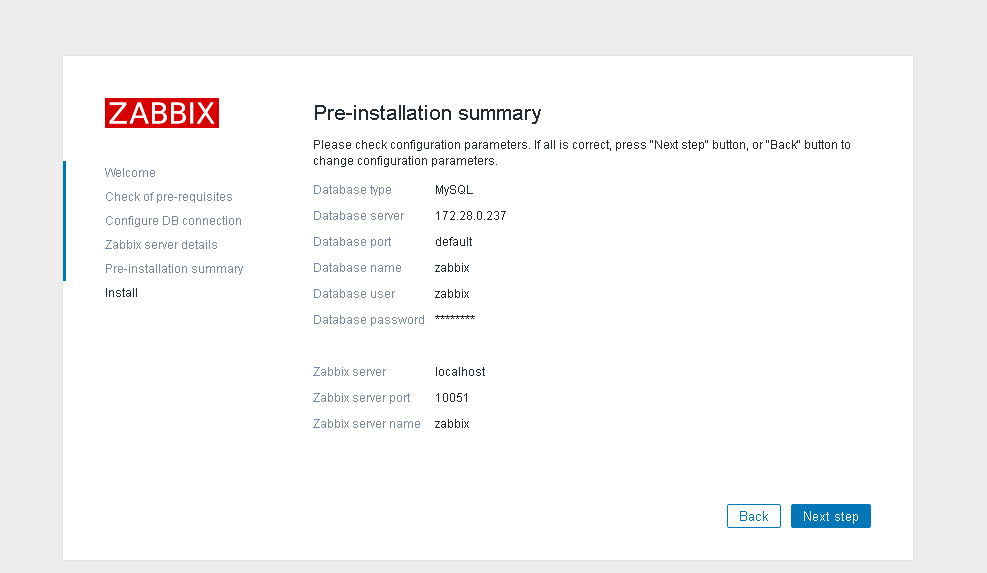Viewport: 987px width, 573px height.
Task: Click the Zabbix server name zabbix value
Action: click(x=452, y=424)
